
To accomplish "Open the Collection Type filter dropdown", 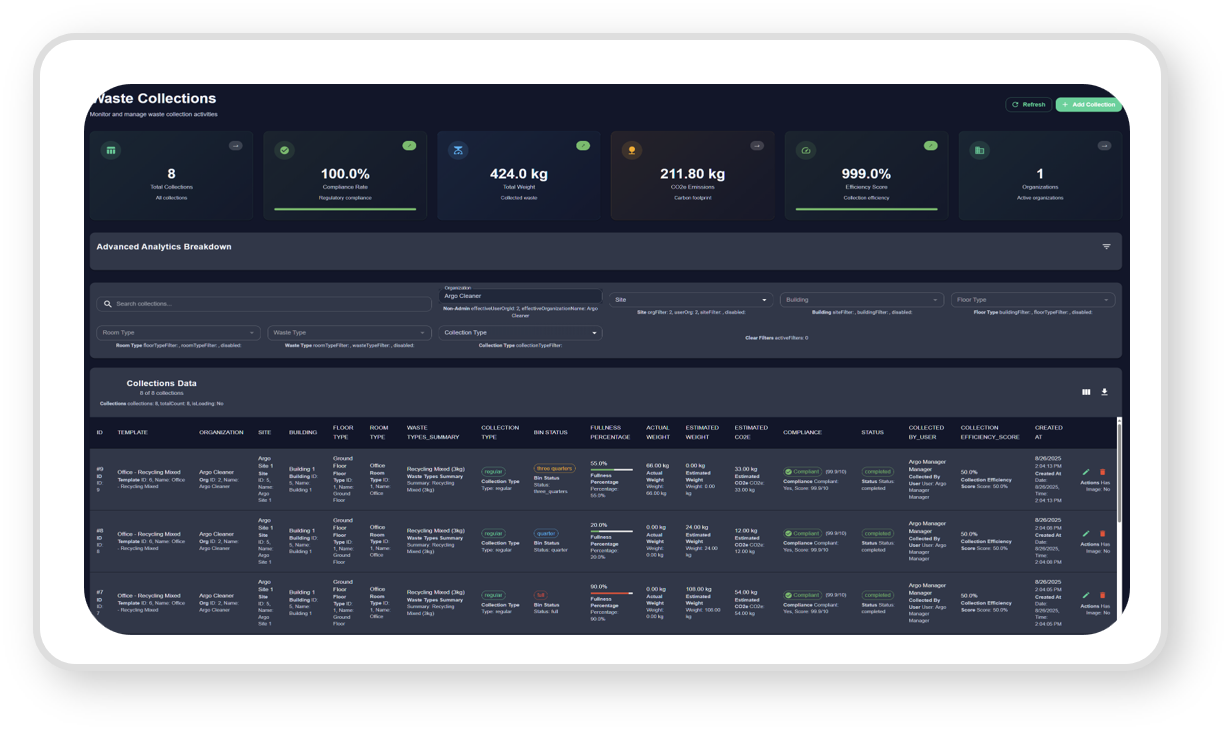I will click(x=520, y=333).
